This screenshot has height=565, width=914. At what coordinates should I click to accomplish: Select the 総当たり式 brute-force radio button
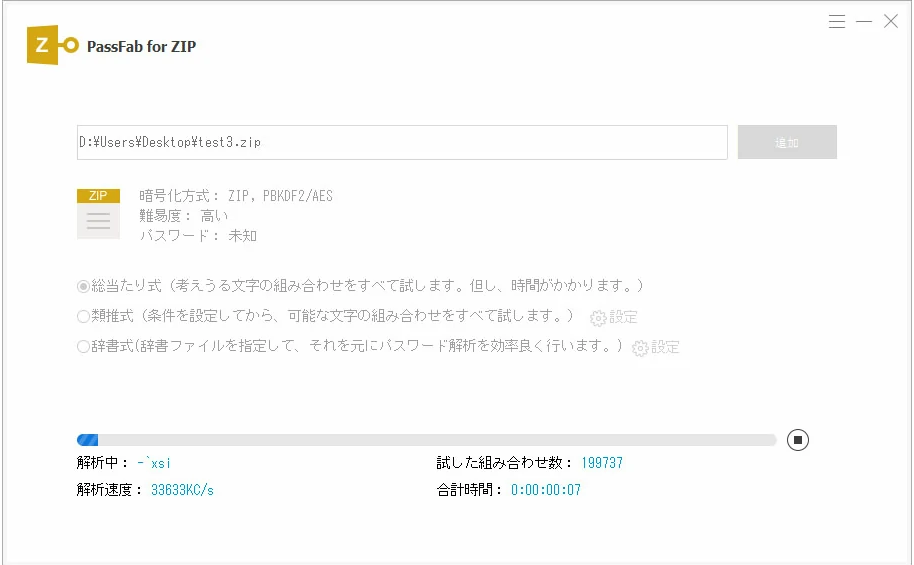tap(83, 286)
